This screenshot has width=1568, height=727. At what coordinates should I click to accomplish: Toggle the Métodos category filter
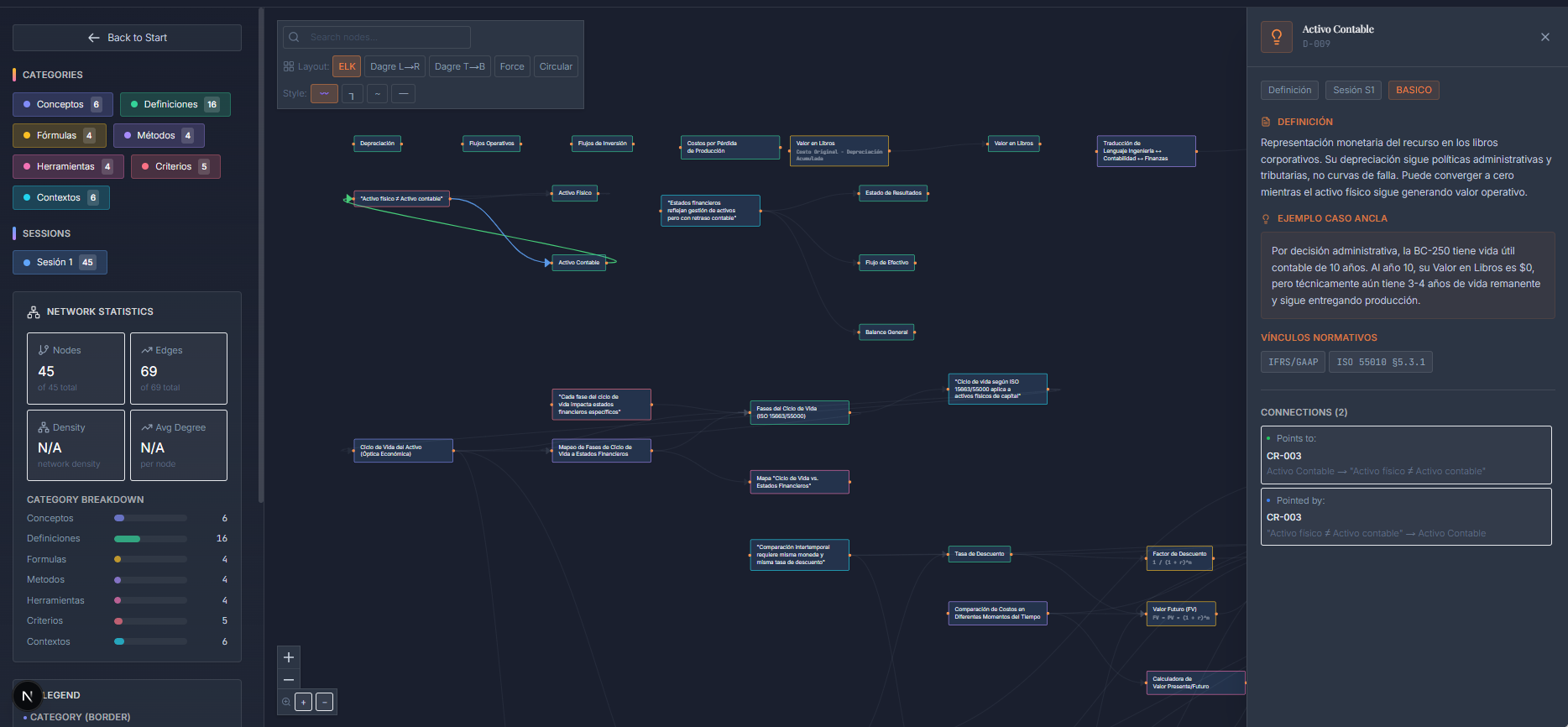[159, 135]
